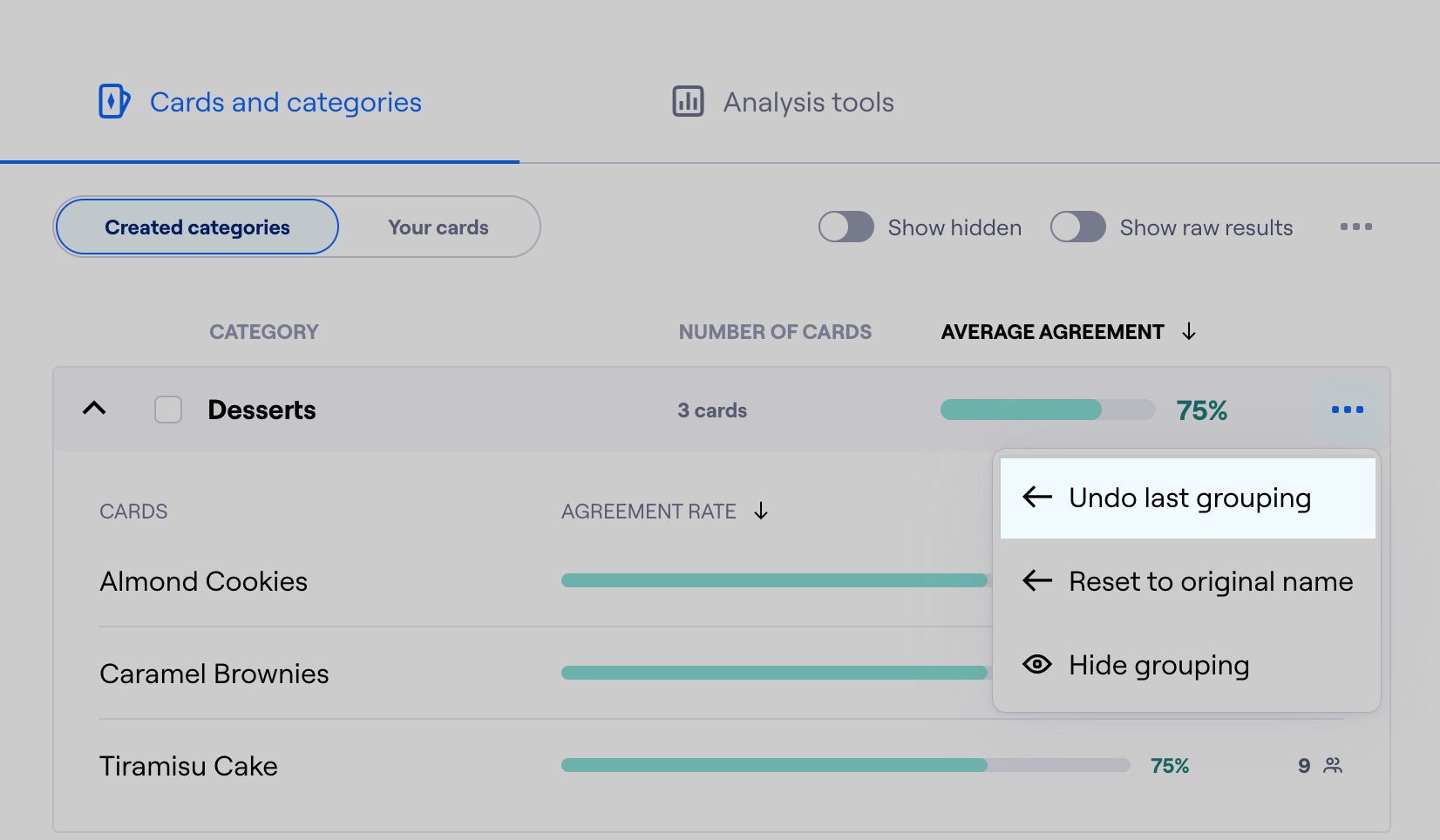Select Reset to original name menu item
The height and width of the screenshot is (840, 1440).
1210,581
